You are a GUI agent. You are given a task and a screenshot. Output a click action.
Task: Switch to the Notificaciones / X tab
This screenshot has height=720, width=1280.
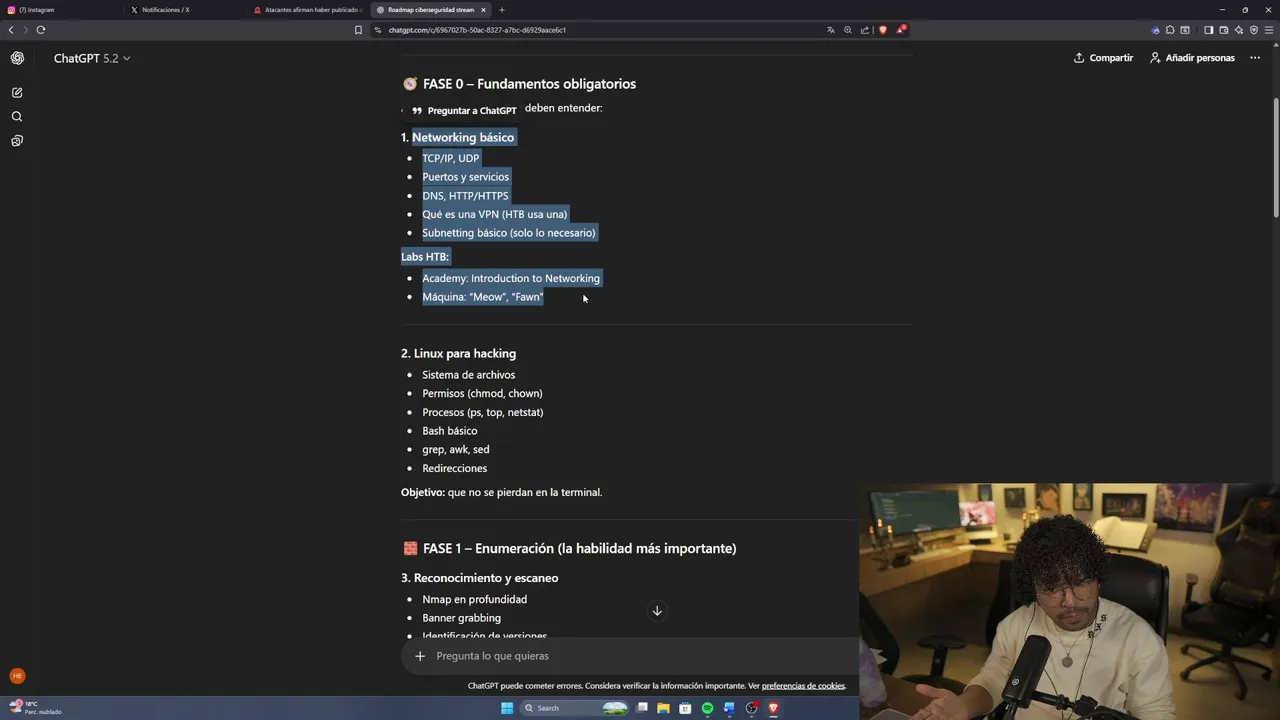(185, 10)
